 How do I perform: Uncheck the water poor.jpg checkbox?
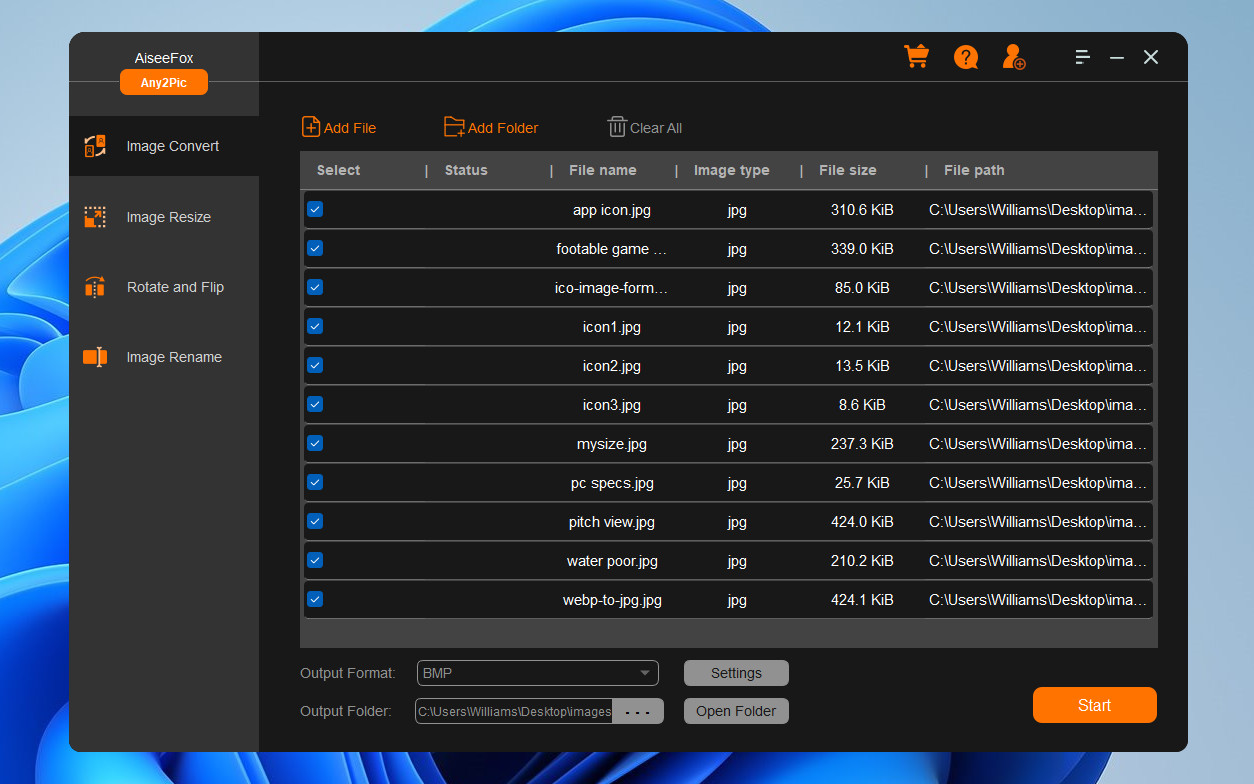[315, 560]
